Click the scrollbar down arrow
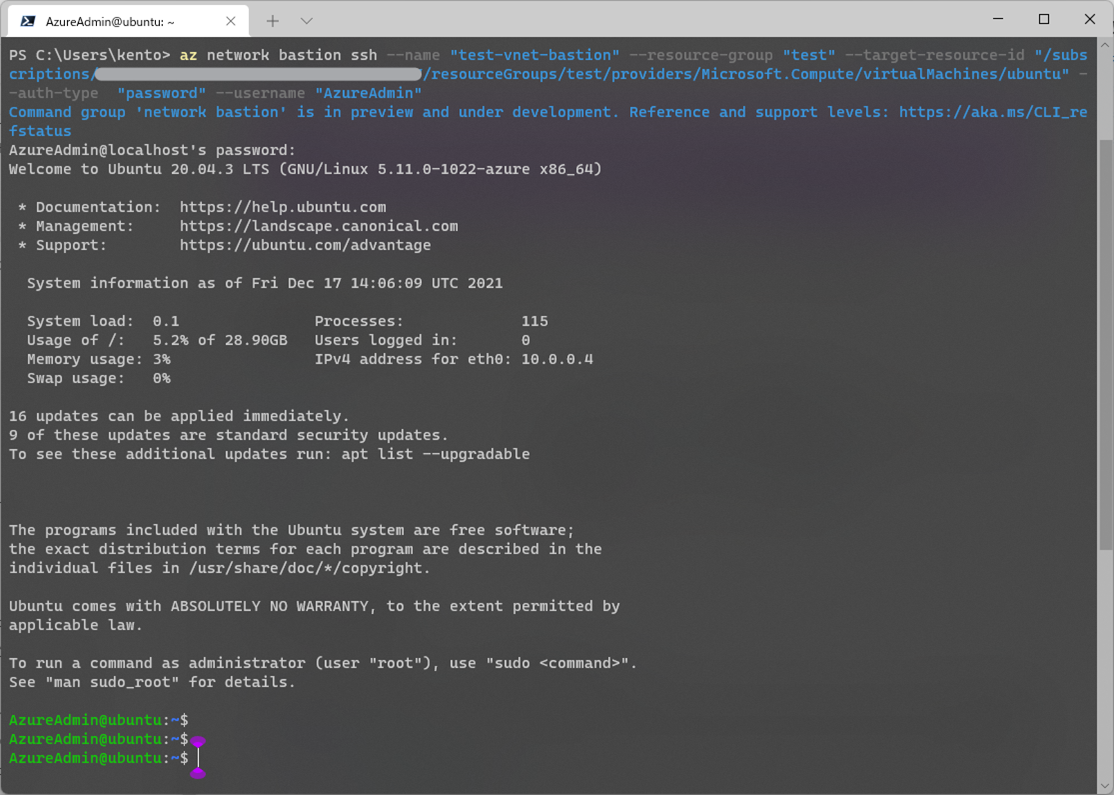This screenshot has width=1114, height=795. tap(1105, 786)
